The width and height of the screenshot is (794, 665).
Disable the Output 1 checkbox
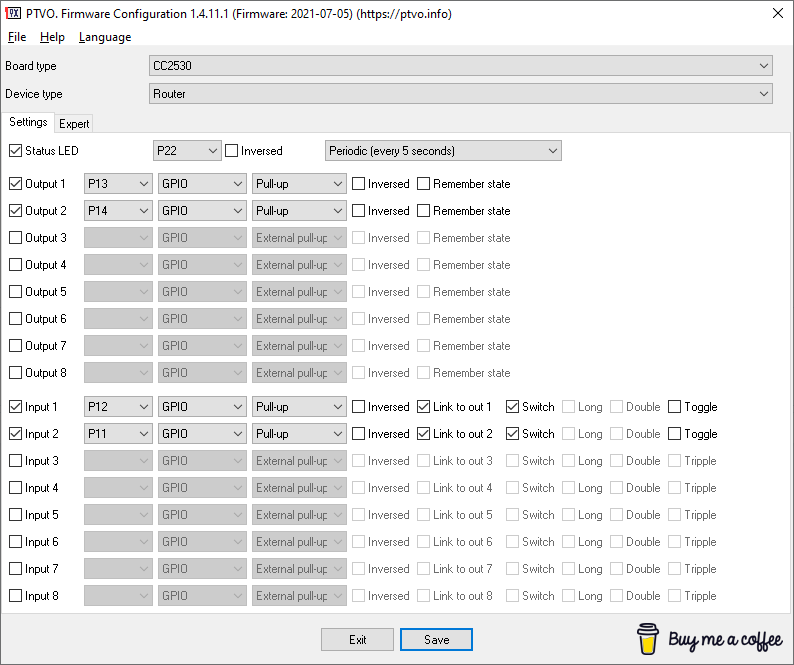(x=16, y=184)
